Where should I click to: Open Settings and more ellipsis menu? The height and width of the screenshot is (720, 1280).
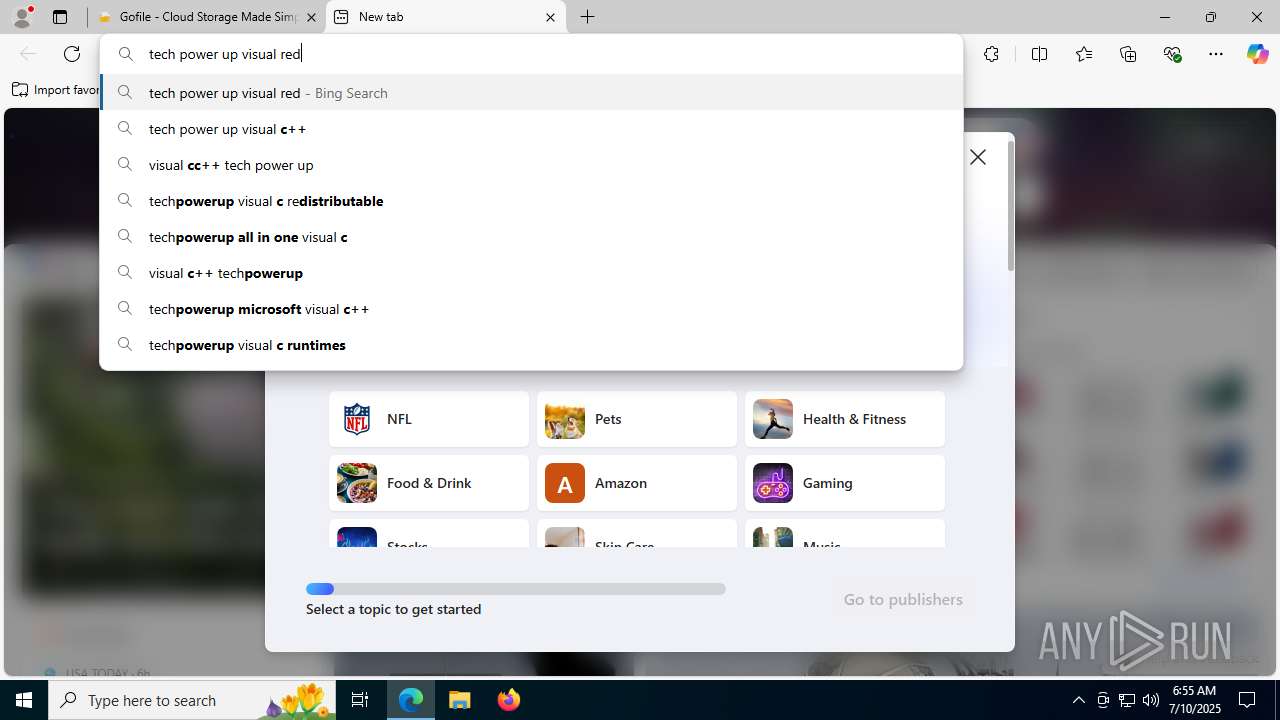tap(1216, 54)
